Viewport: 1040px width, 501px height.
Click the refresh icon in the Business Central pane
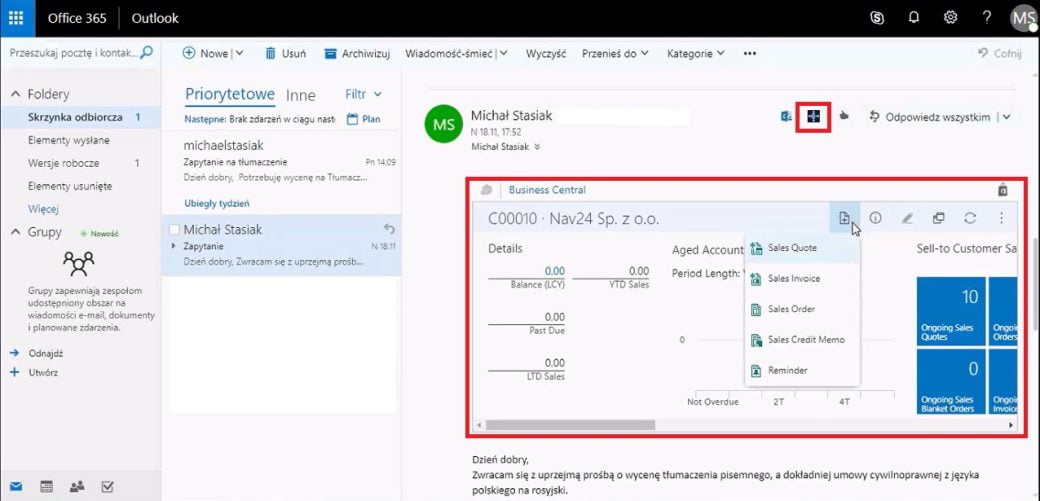click(x=970, y=218)
